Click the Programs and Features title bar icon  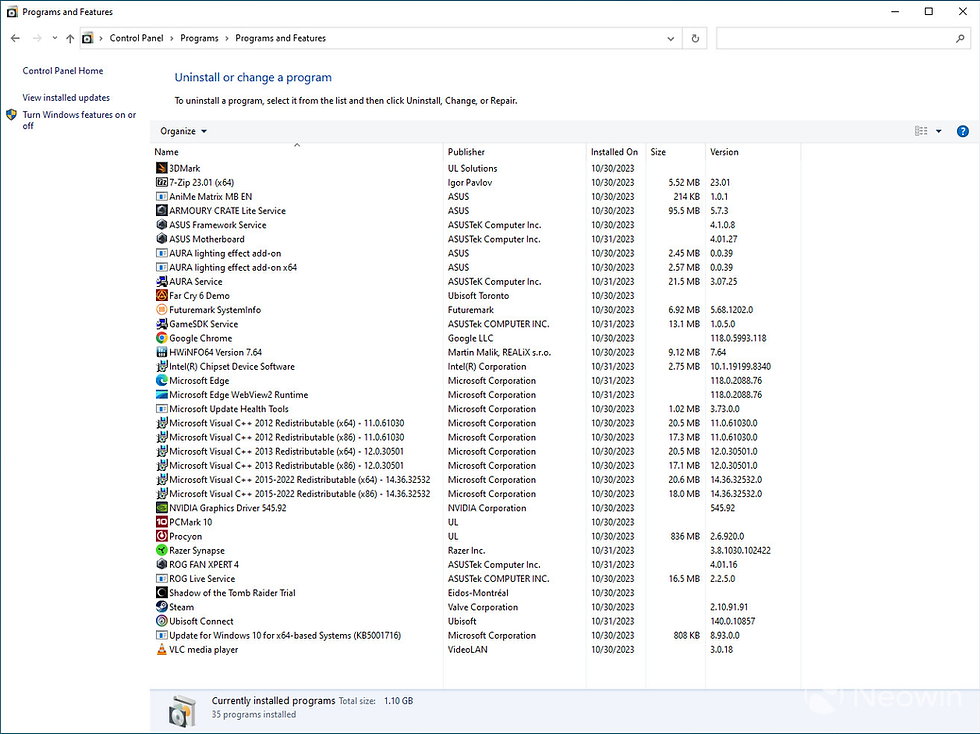click(x=12, y=12)
